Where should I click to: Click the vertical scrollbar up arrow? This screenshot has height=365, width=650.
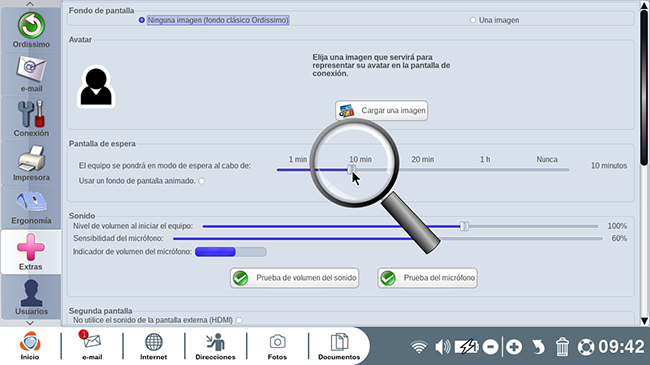coord(644,5)
